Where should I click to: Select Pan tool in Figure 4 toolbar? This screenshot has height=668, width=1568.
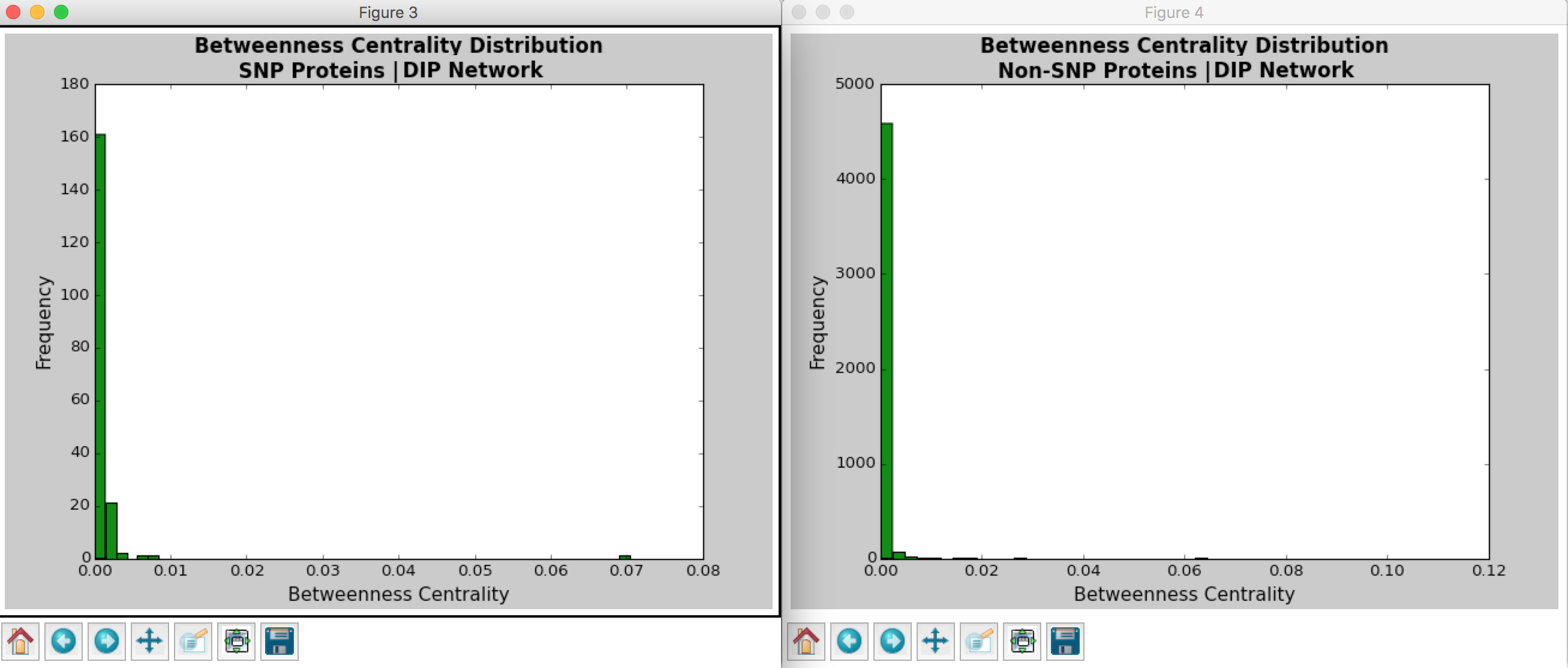(936, 641)
